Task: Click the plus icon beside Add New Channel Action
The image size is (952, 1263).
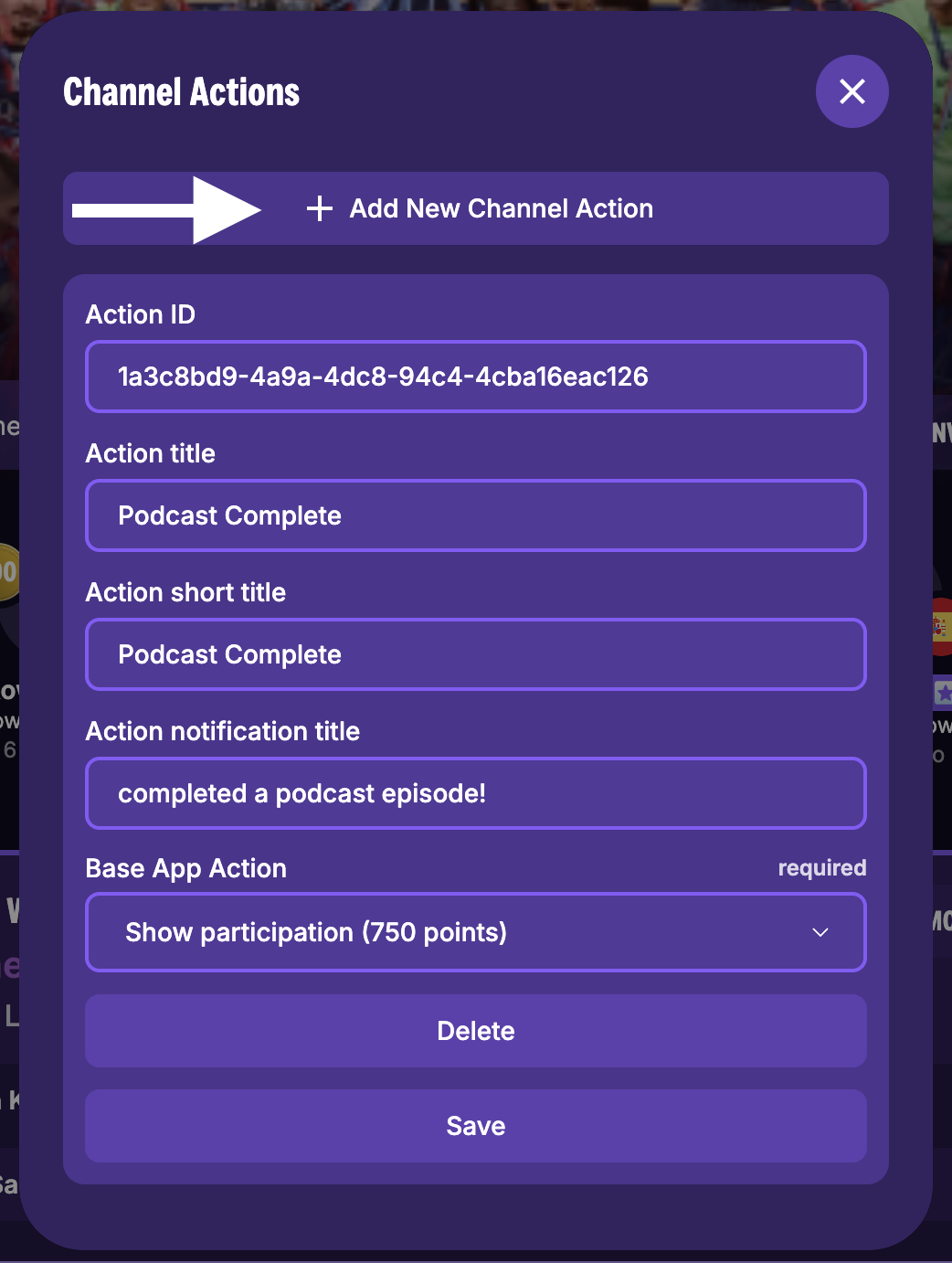Action: [319, 208]
